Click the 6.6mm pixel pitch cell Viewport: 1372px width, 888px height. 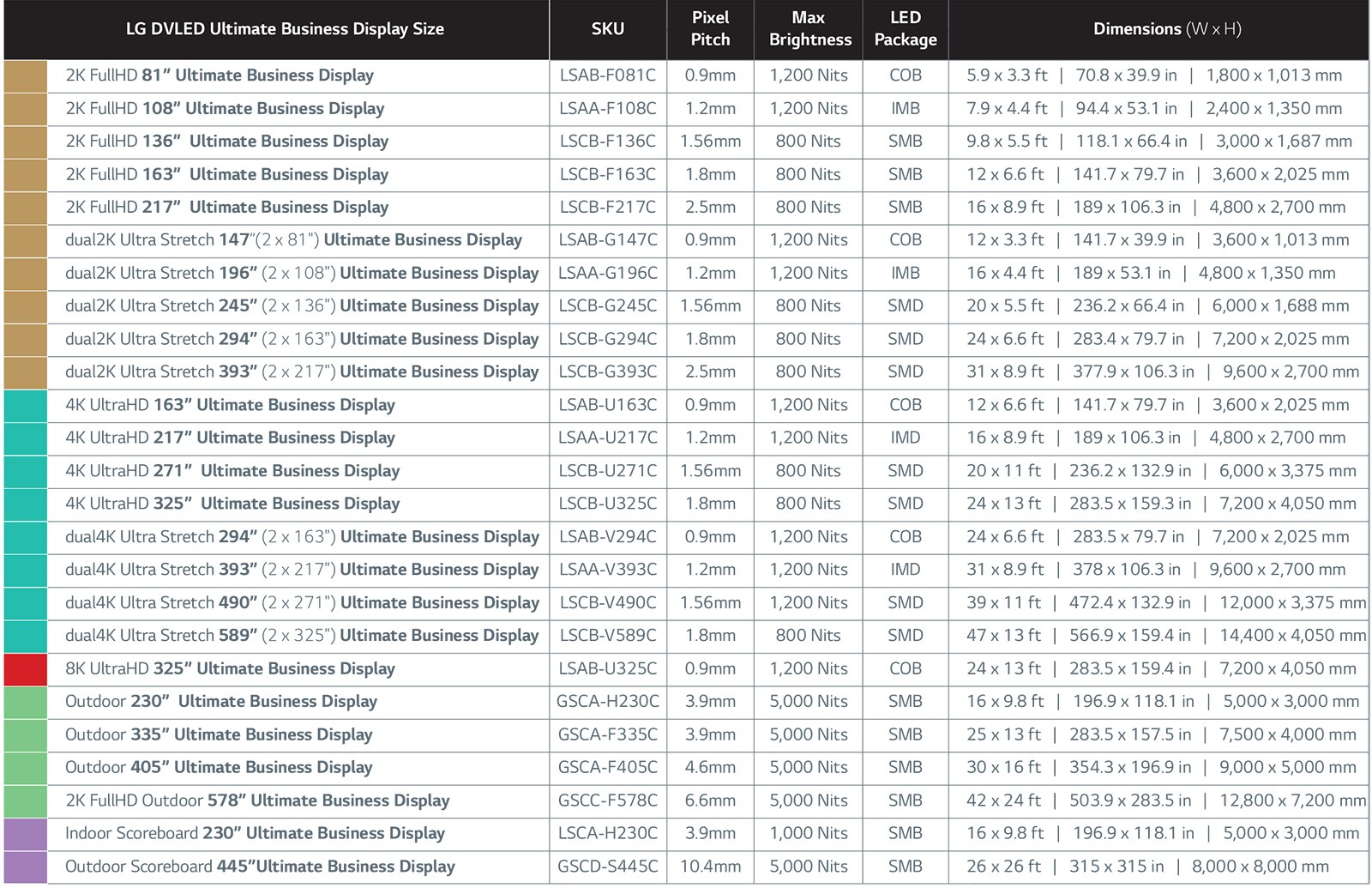(x=710, y=801)
